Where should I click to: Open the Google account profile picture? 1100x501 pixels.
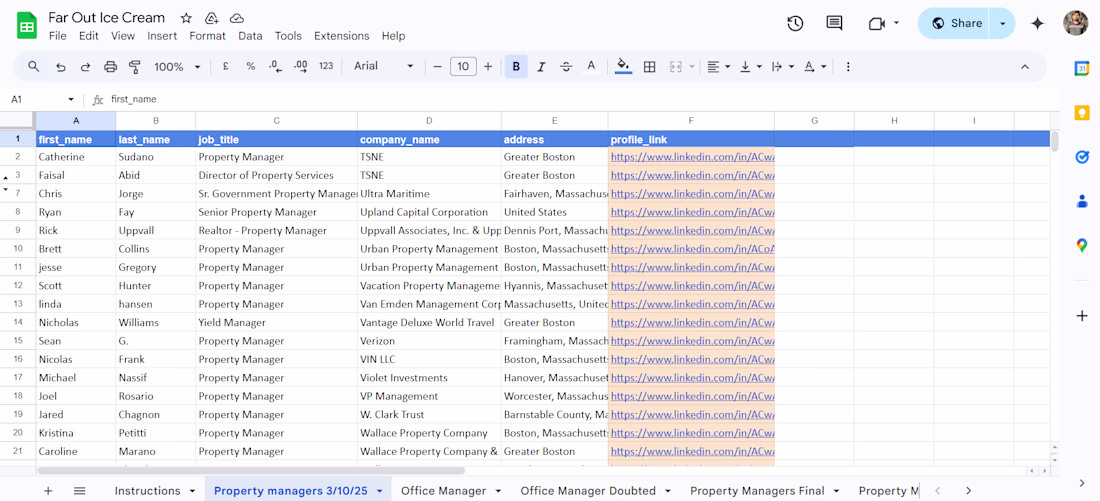click(x=1075, y=23)
